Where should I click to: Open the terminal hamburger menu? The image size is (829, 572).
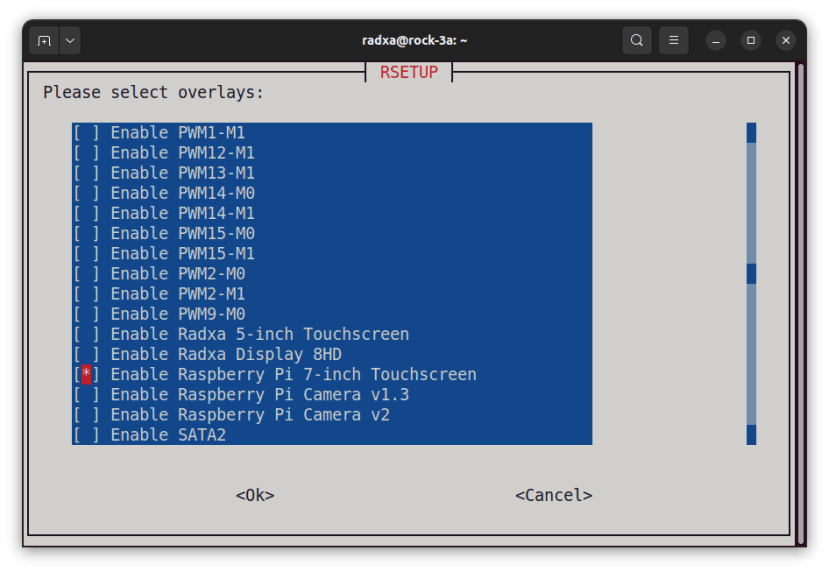click(674, 40)
